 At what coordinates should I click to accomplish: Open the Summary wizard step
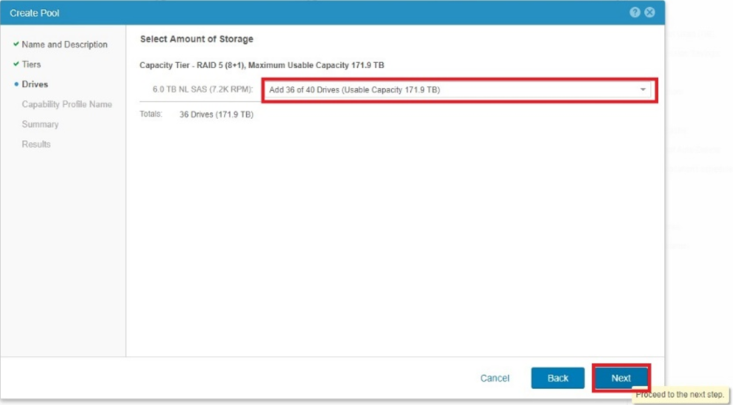(x=40, y=124)
